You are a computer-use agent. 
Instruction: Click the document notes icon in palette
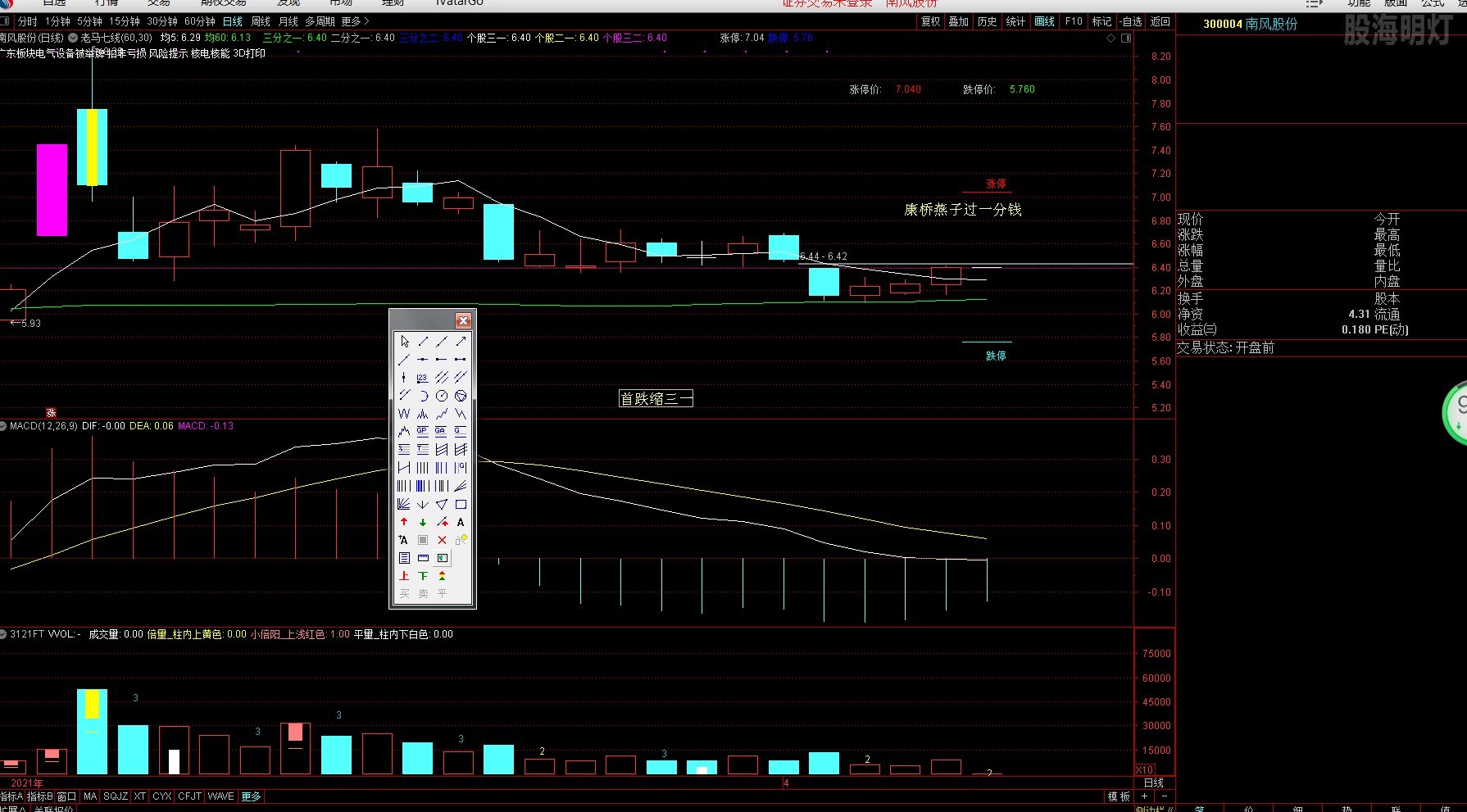(x=404, y=558)
